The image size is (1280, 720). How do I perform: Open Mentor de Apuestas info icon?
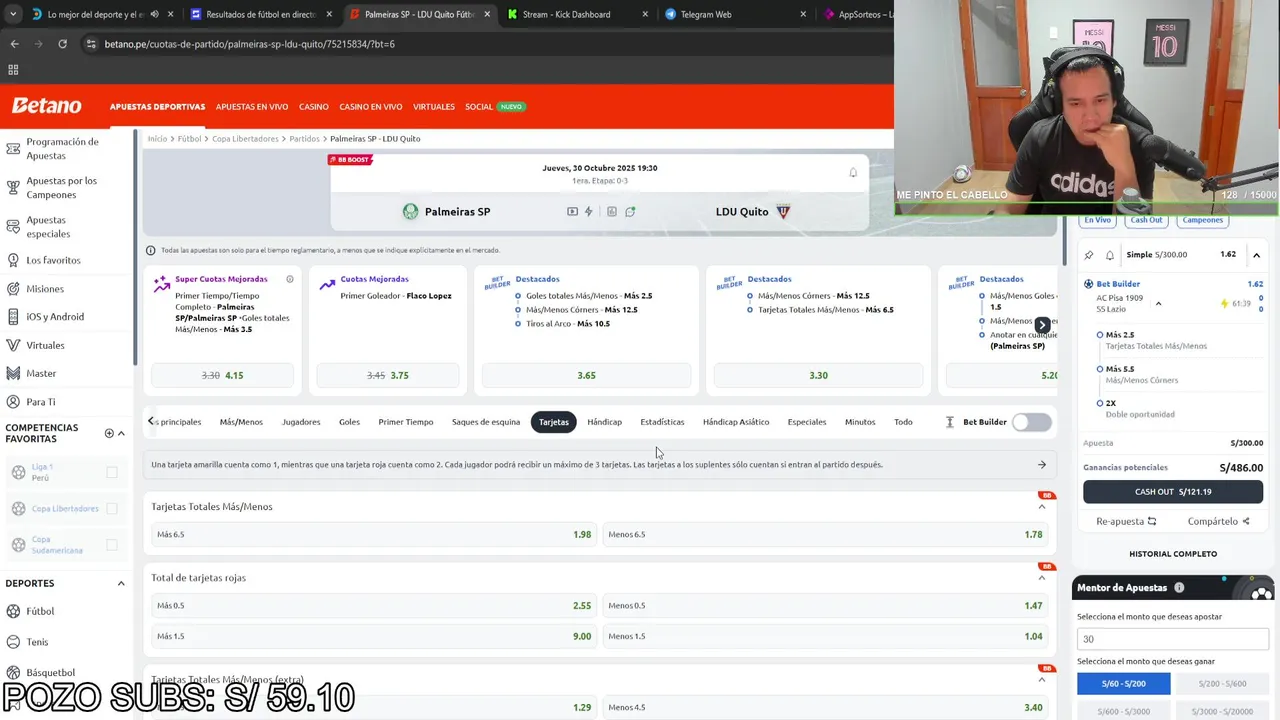coord(1179,588)
